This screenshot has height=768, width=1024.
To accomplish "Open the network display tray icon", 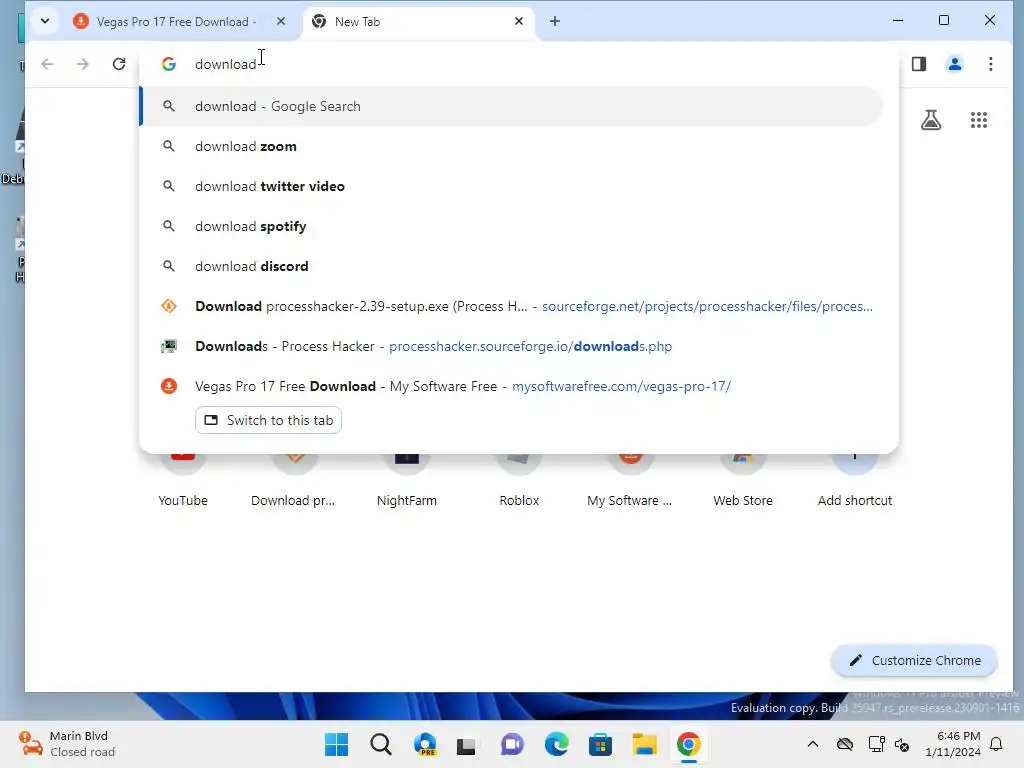I will coord(876,744).
